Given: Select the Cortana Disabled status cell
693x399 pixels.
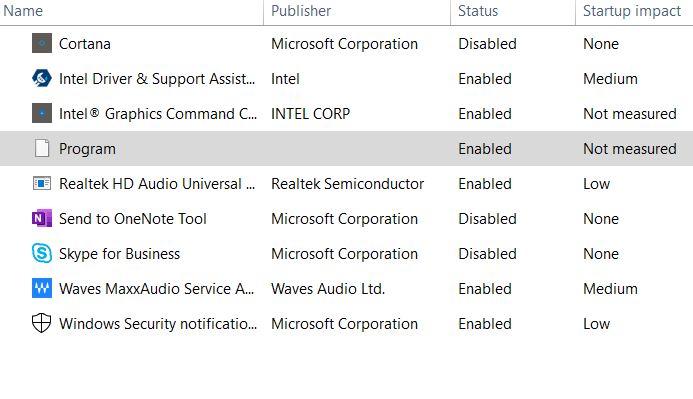Looking at the screenshot, I should tap(487, 44).
